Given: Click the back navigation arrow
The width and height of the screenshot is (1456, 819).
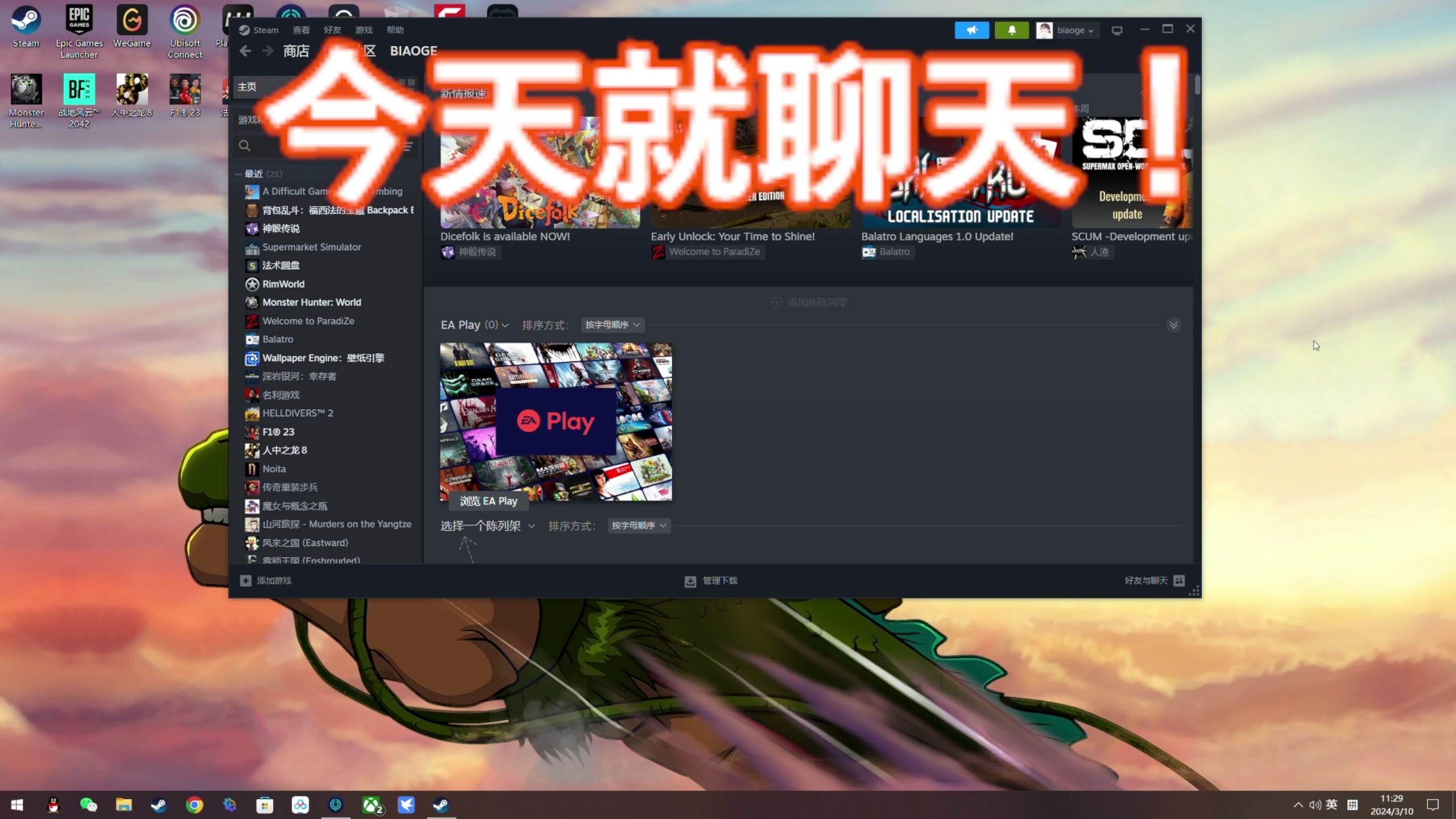Looking at the screenshot, I should point(245,51).
